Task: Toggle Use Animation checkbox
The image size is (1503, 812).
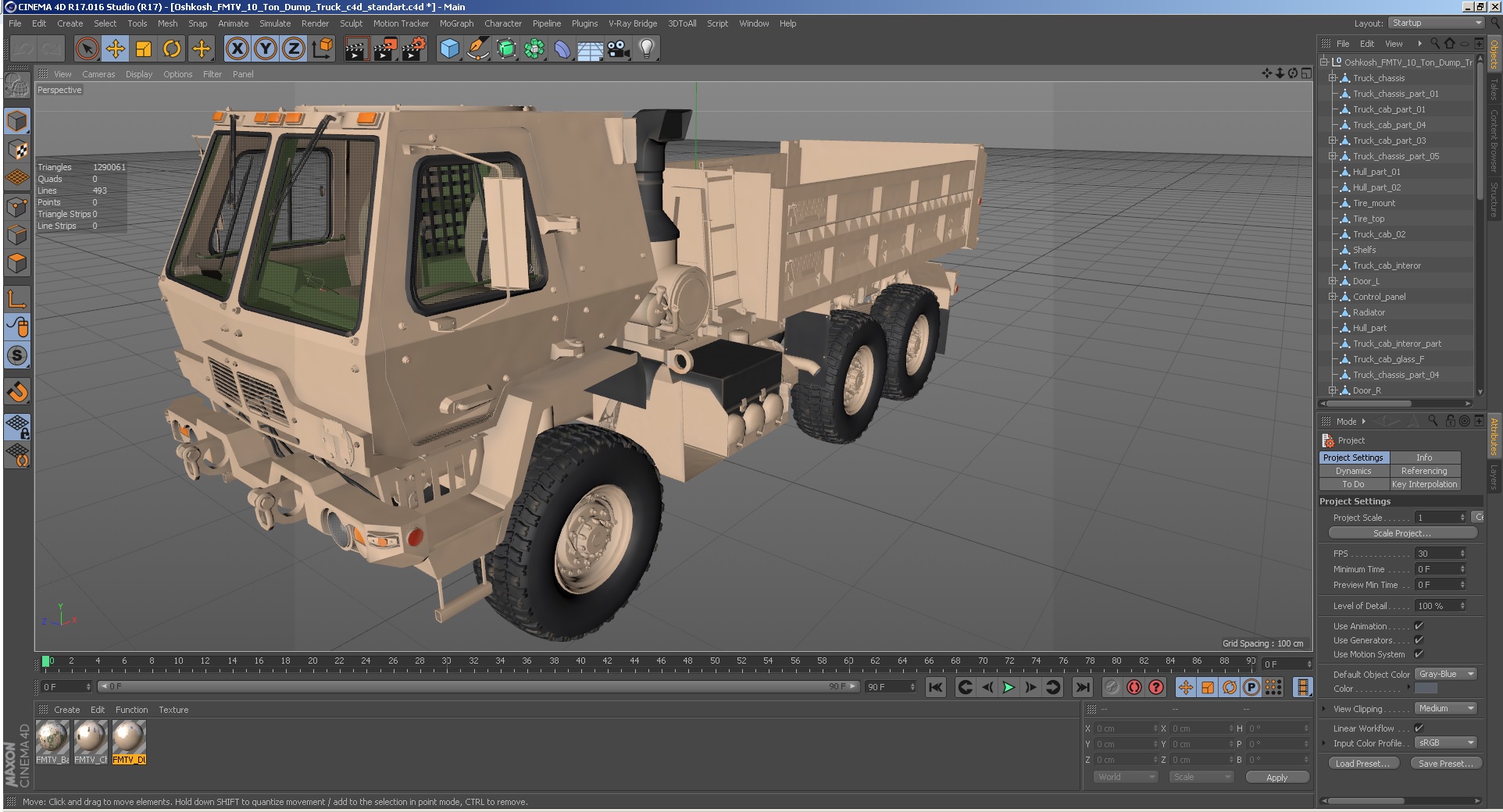Action: point(1419,626)
